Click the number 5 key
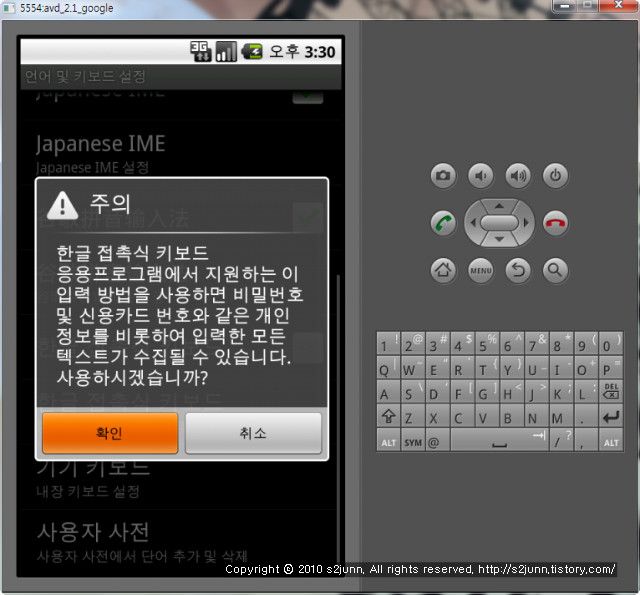The height and width of the screenshot is (595, 640). coord(487,343)
